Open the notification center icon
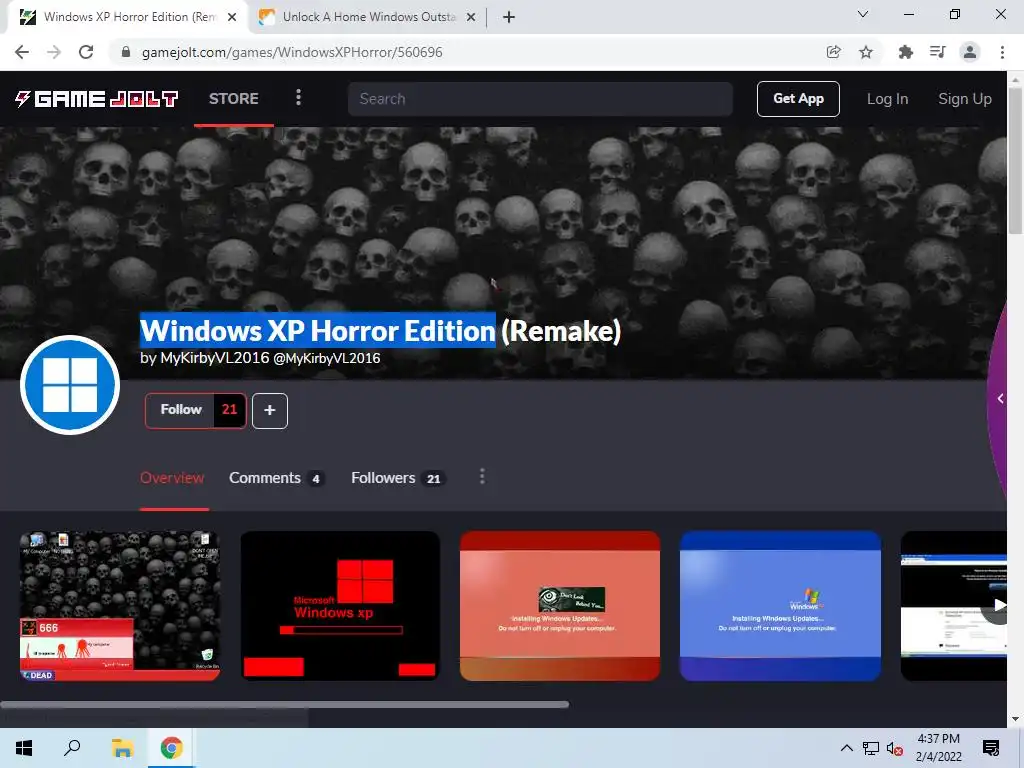Viewport: 1024px width, 768px height. (991, 748)
